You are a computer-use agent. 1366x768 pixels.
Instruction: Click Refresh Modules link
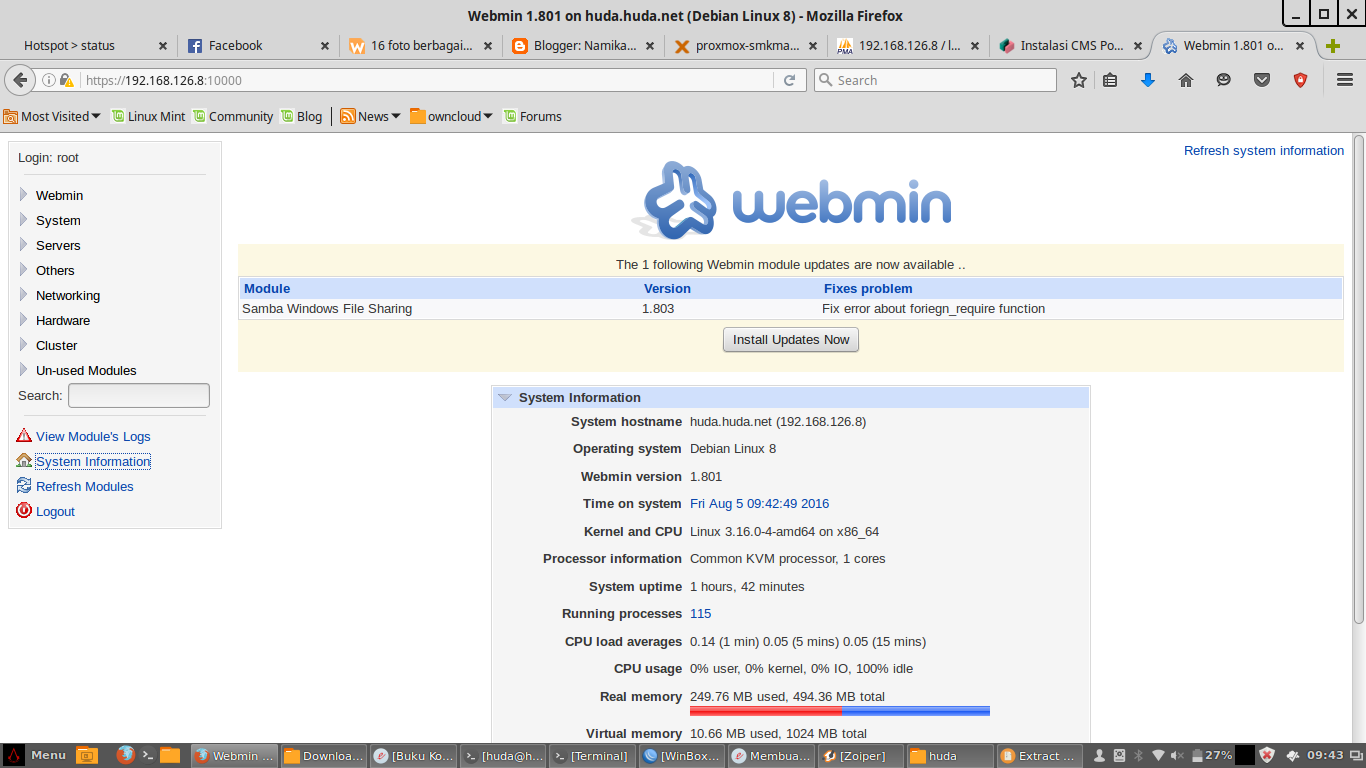coord(85,486)
